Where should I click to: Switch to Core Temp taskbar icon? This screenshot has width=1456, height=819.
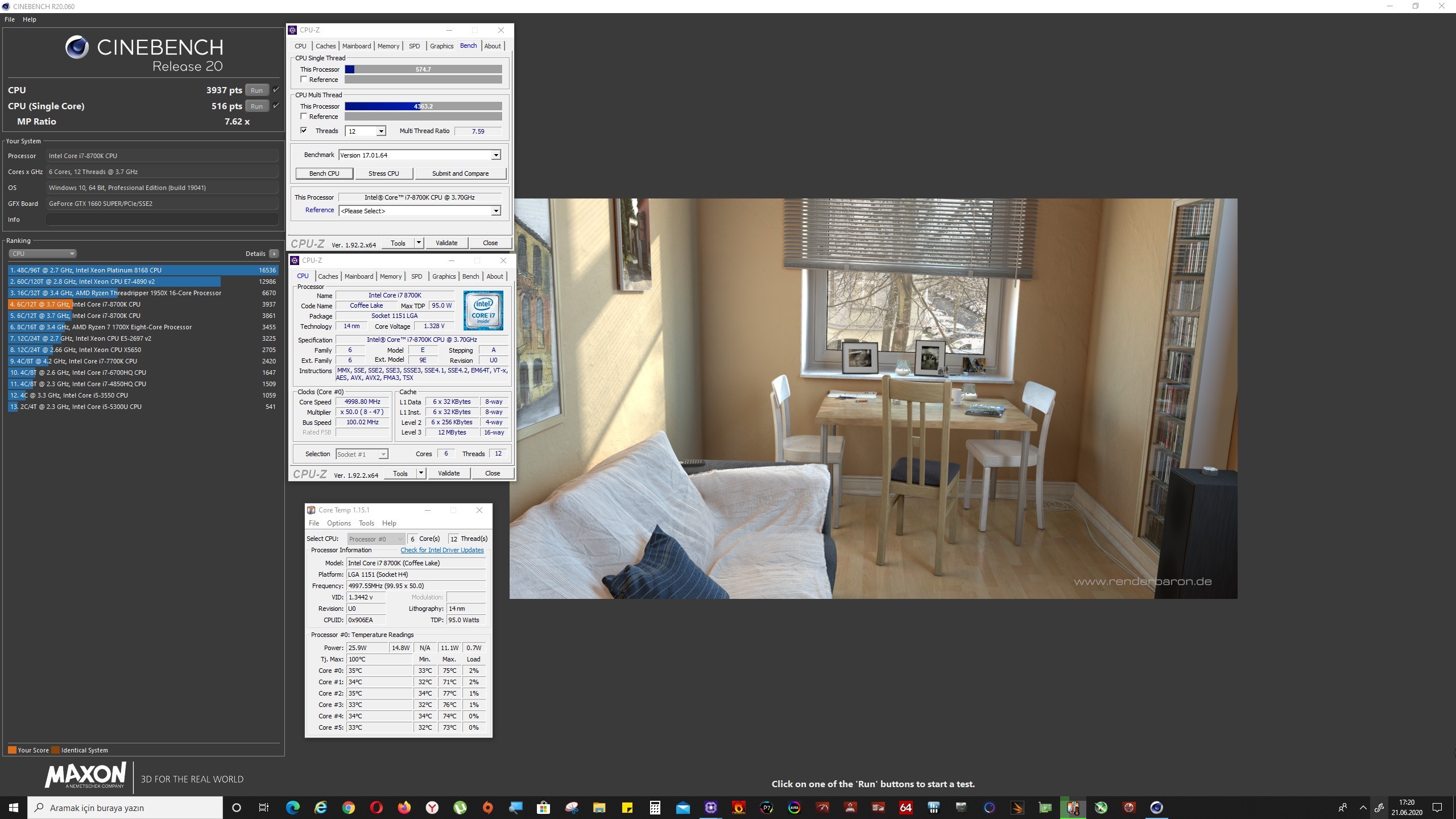pyautogui.click(x=1073, y=807)
